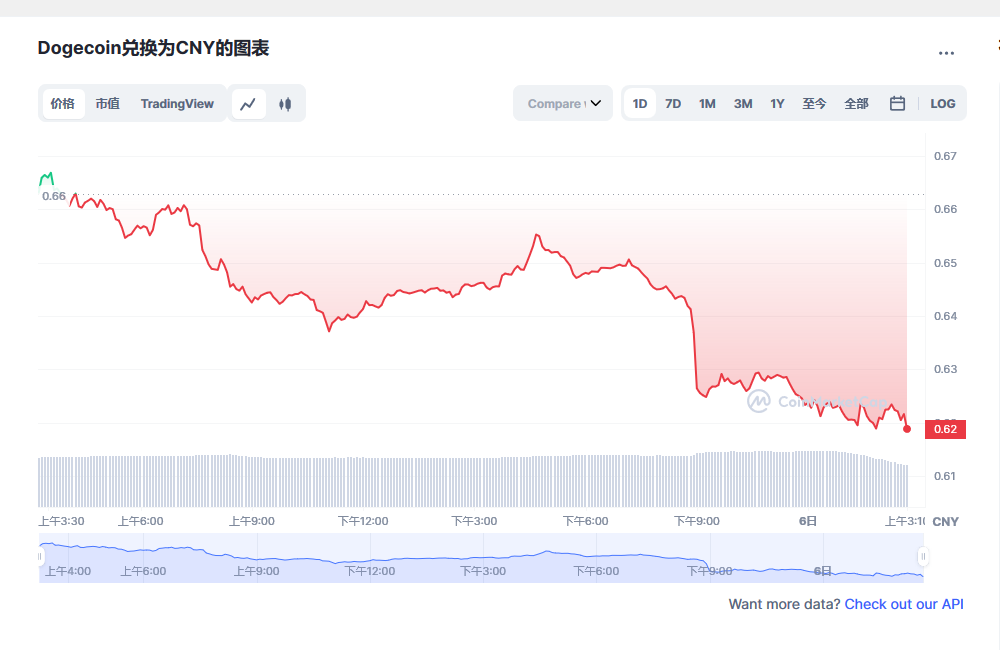Choose the 1Y time range

pos(777,103)
